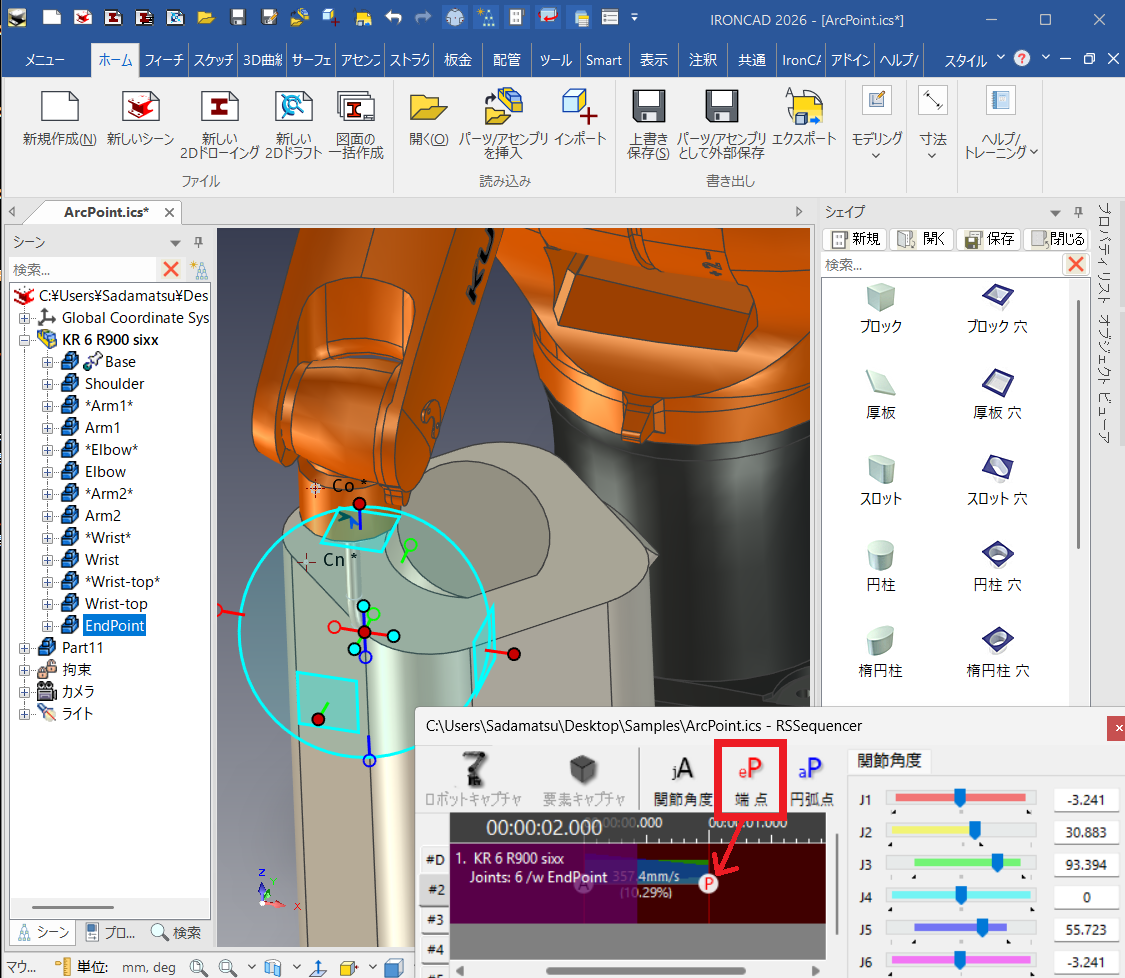Pin the シェイプ catalog panel
This screenshot has width=1125, height=978.
pyautogui.click(x=1078, y=212)
